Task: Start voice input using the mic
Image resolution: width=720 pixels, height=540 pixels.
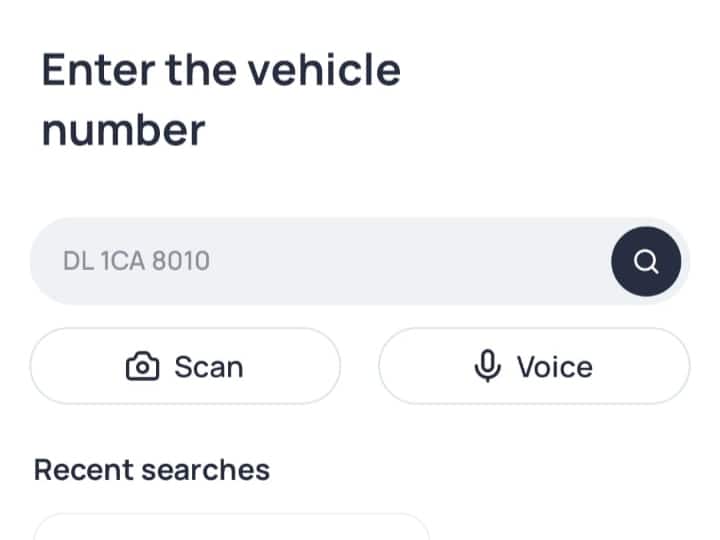Action: pyautogui.click(x=534, y=367)
